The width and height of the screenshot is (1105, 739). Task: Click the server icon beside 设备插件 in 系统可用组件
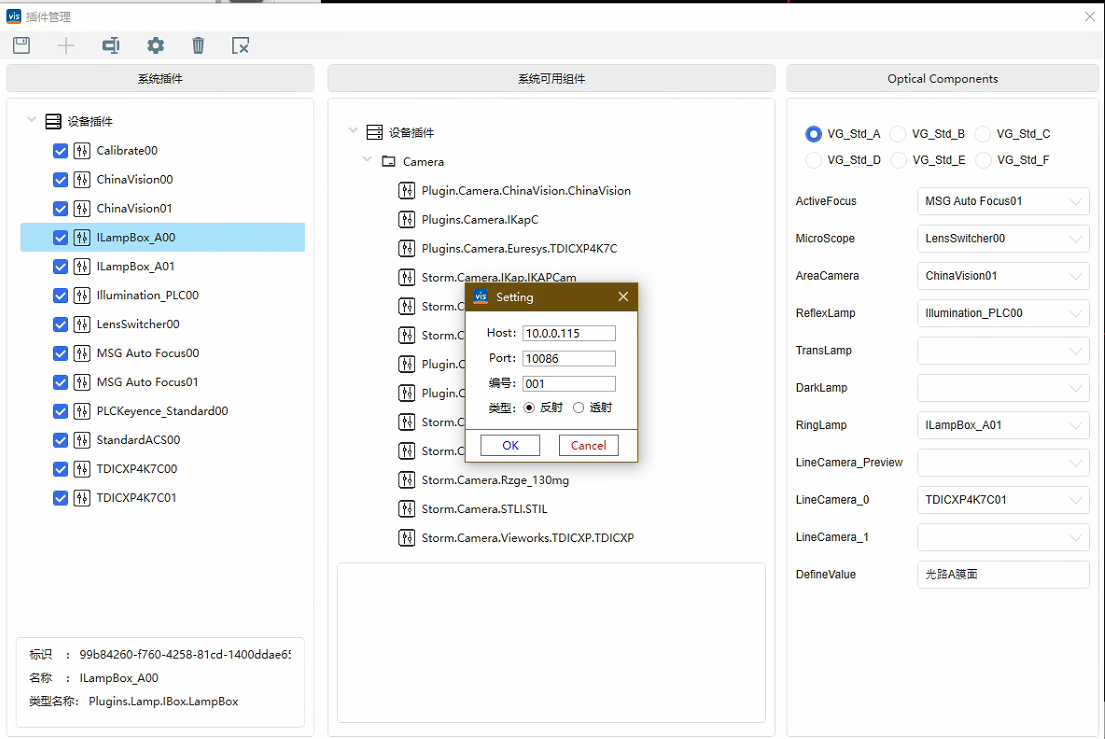point(375,132)
